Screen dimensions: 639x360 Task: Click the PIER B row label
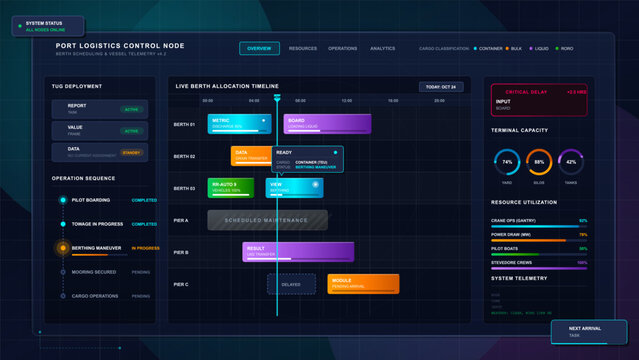tap(181, 252)
